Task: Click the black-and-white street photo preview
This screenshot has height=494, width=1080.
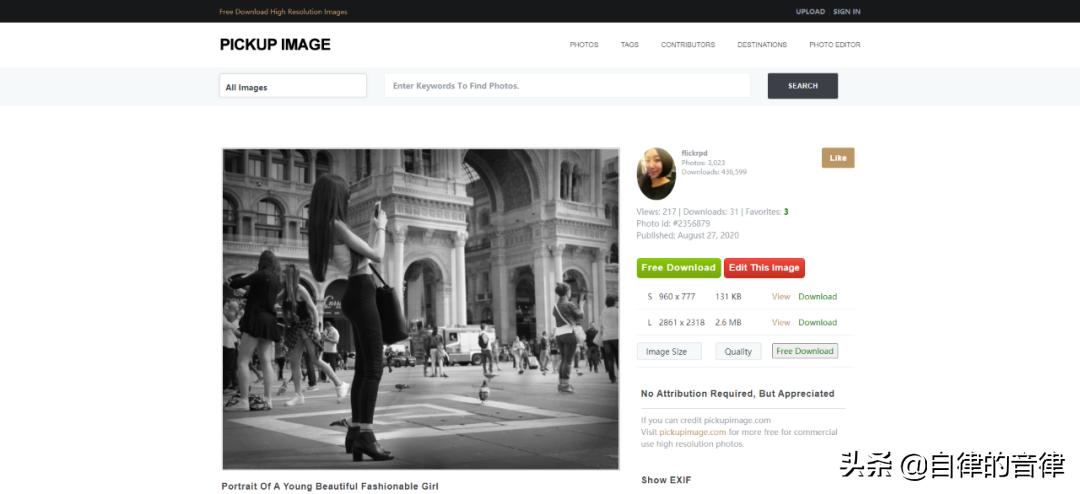Action: pos(420,309)
